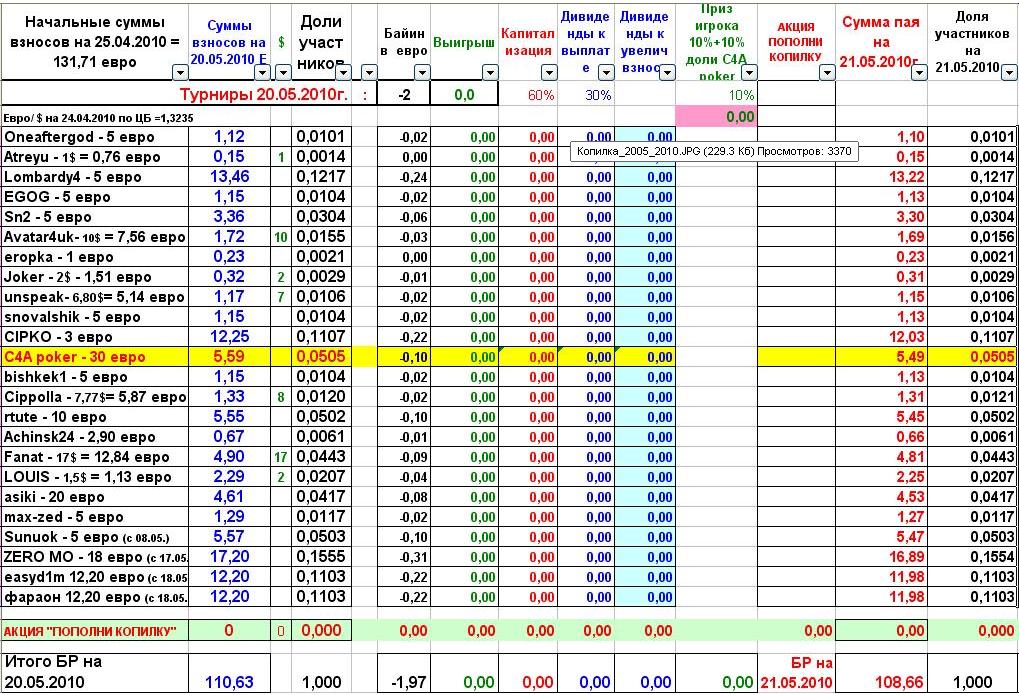
Task: Click the bishkek1 - 5 евро cell
Action: [x=95, y=376]
